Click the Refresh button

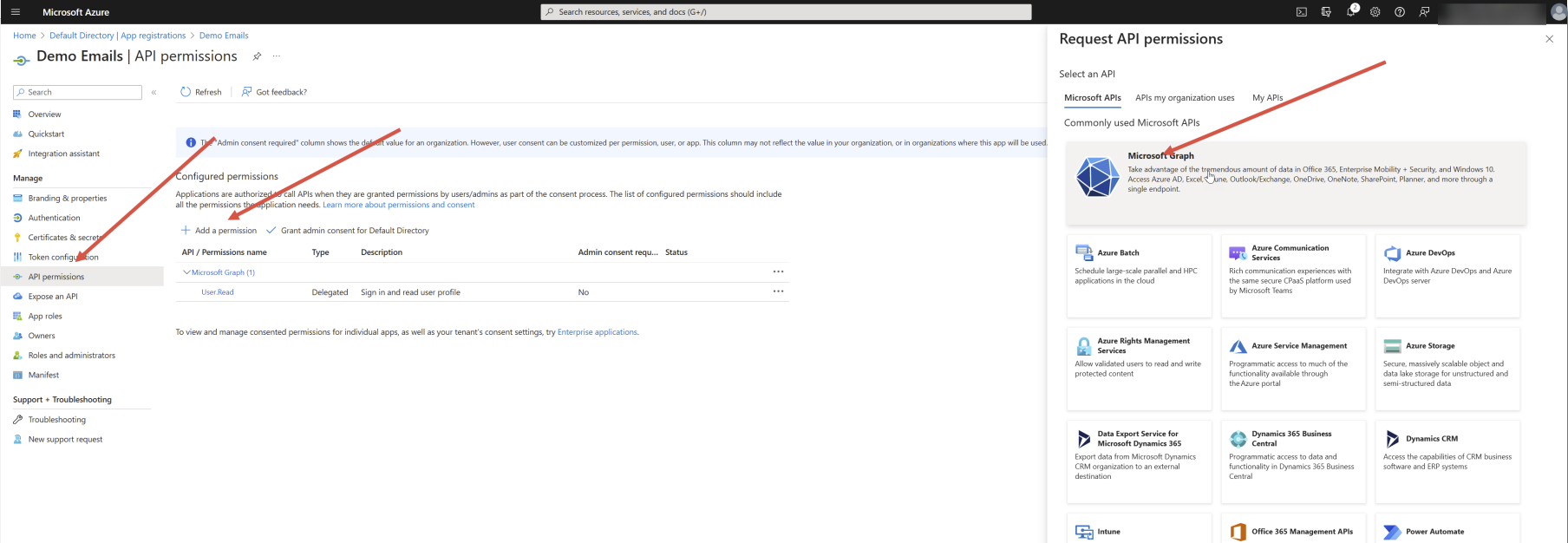click(x=200, y=92)
